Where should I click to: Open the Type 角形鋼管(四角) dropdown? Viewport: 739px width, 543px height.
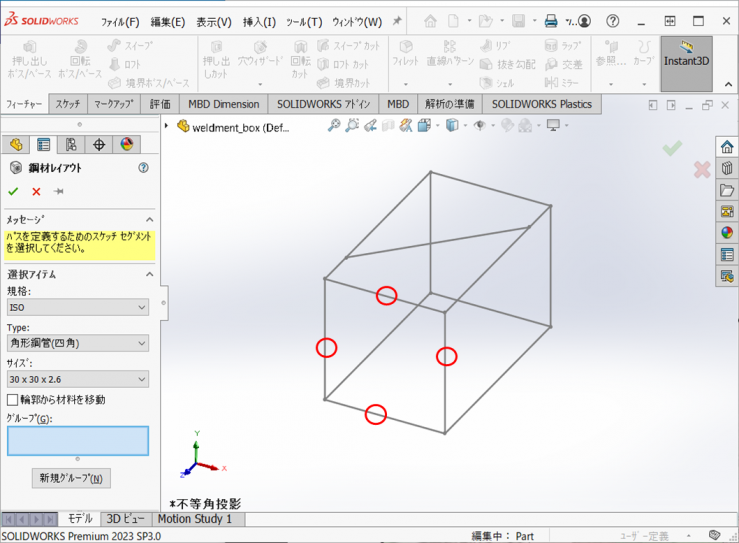78,344
